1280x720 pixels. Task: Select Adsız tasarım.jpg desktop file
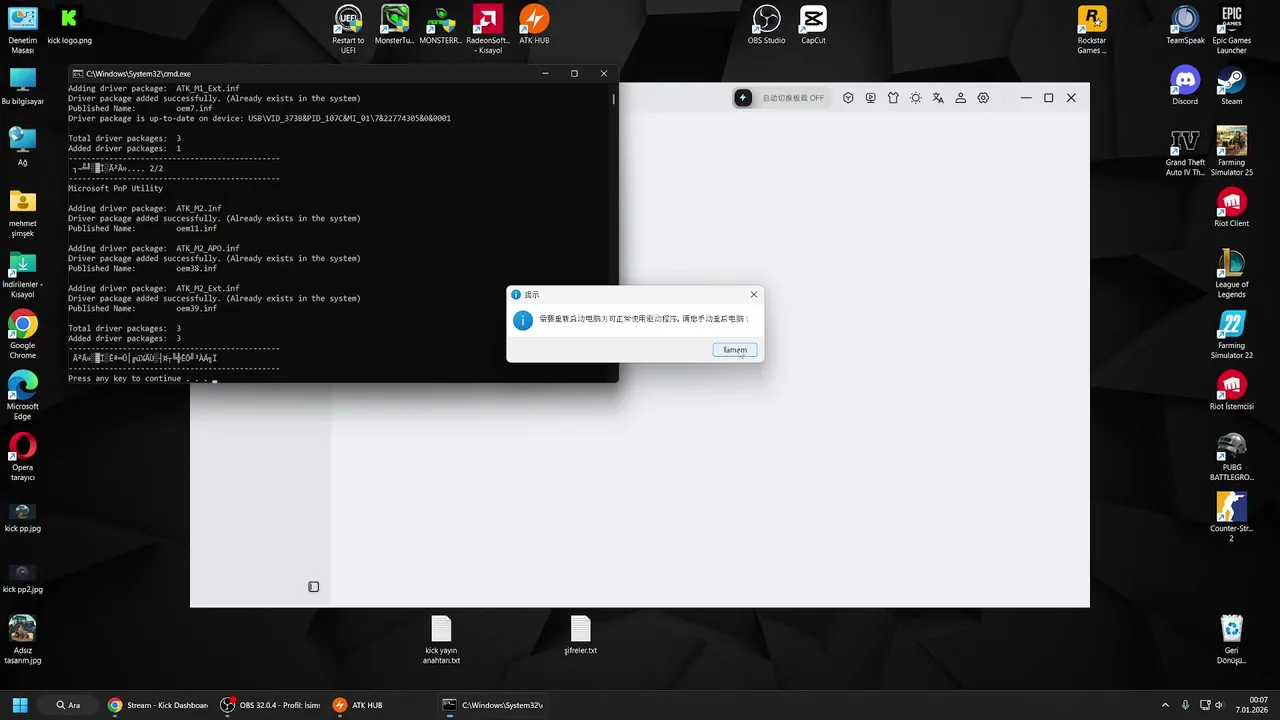tap(22, 640)
